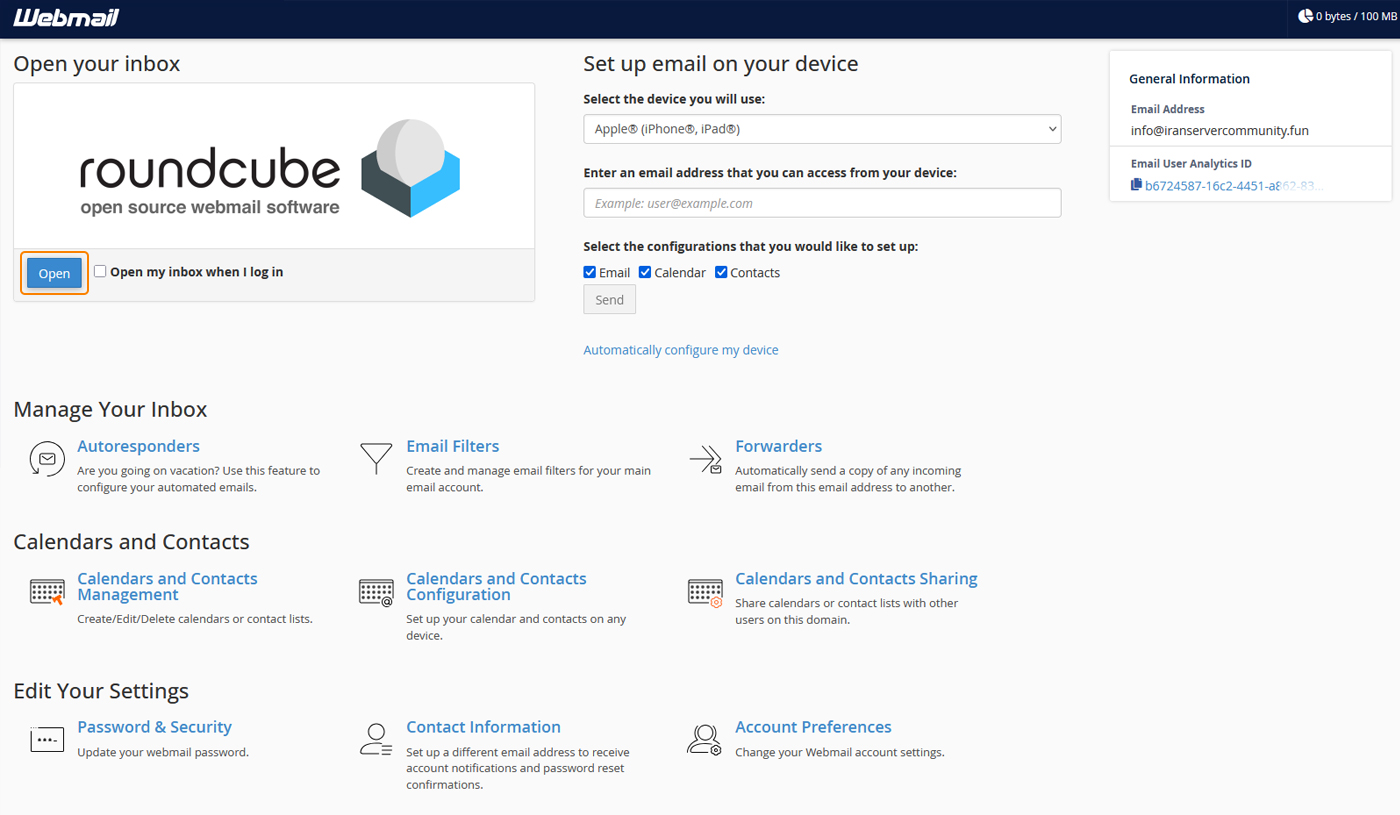
Task: Click the Password & Security icon
Action: click(46, 739)
